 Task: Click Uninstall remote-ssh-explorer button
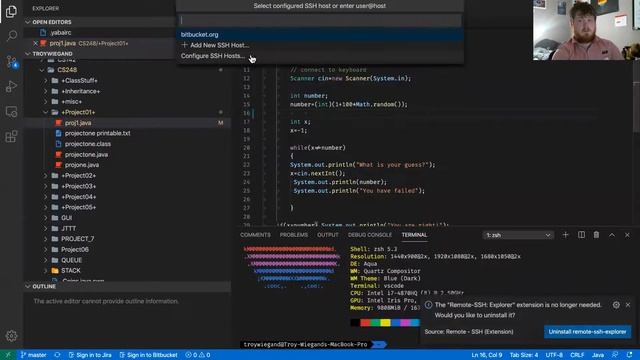[587, 331]
